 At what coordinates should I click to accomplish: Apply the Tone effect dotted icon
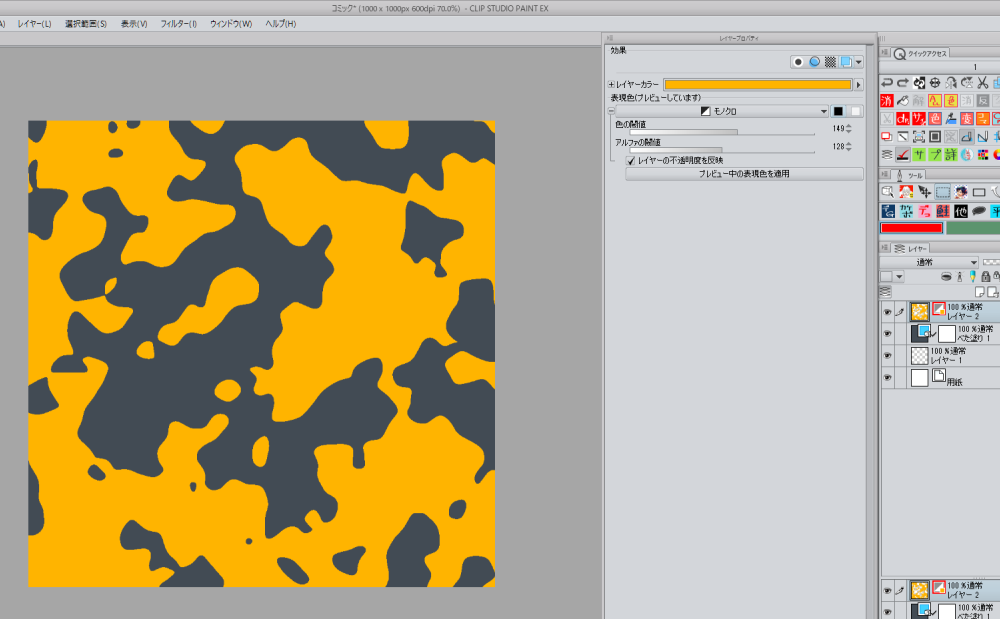coord(830,62)
